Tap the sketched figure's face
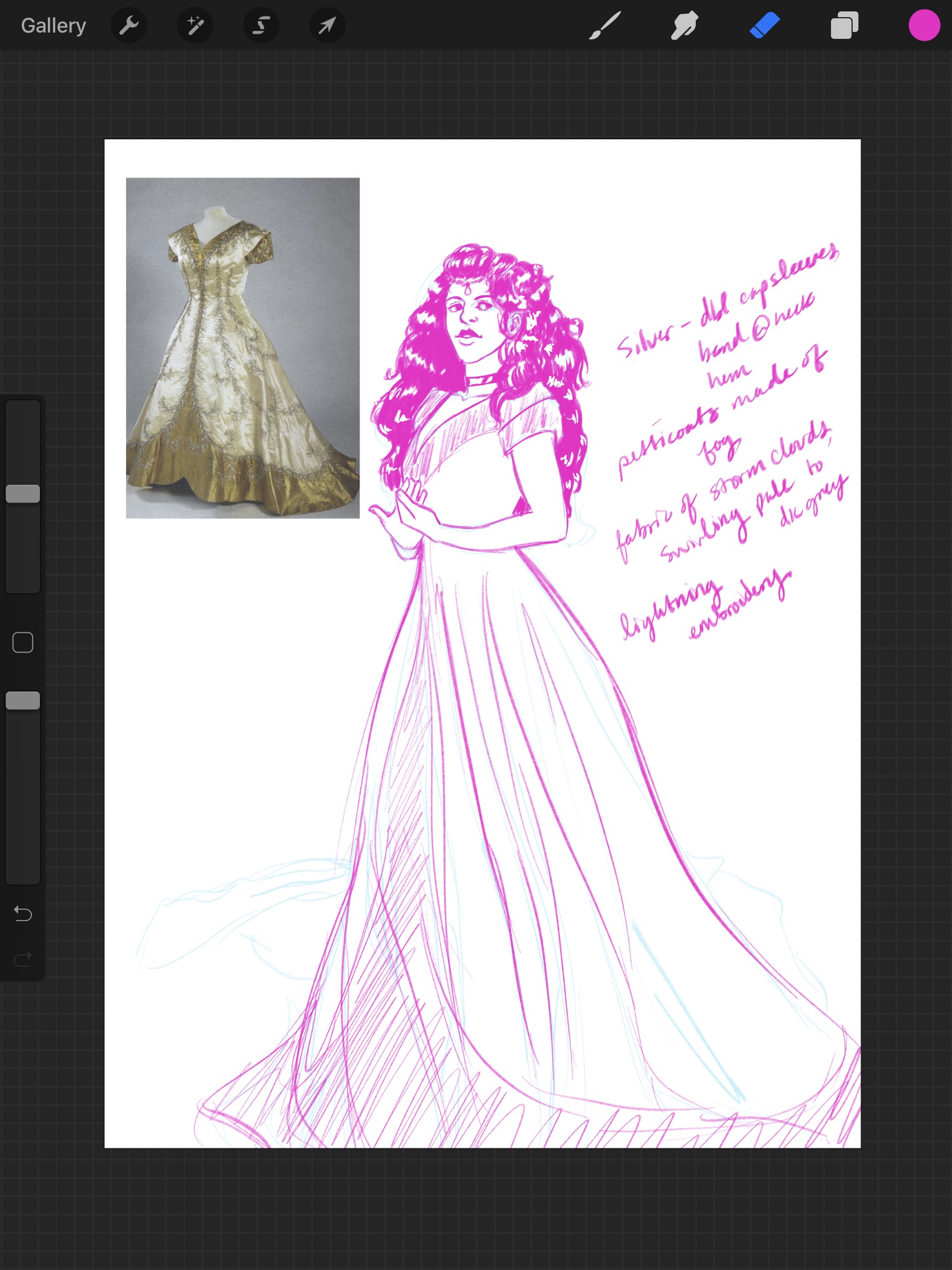 click(470, 321)
